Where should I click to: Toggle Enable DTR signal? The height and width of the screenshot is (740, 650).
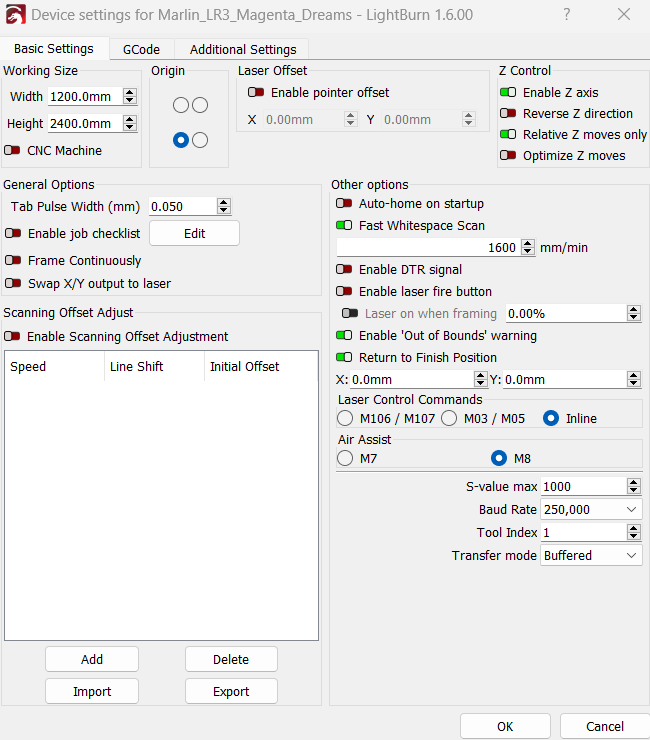point(344,269)
